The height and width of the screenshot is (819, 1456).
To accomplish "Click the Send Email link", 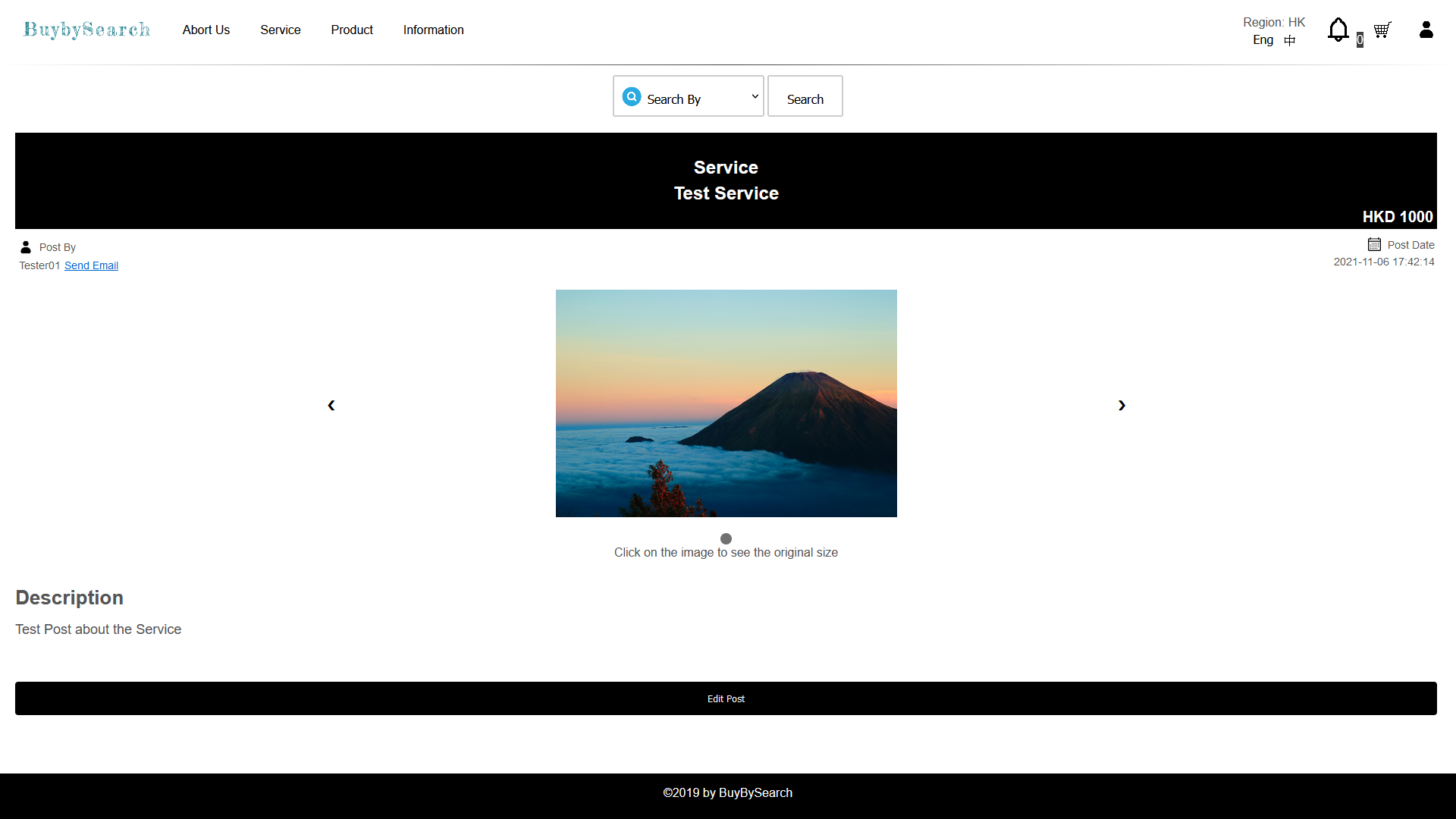I will [91, 265].
